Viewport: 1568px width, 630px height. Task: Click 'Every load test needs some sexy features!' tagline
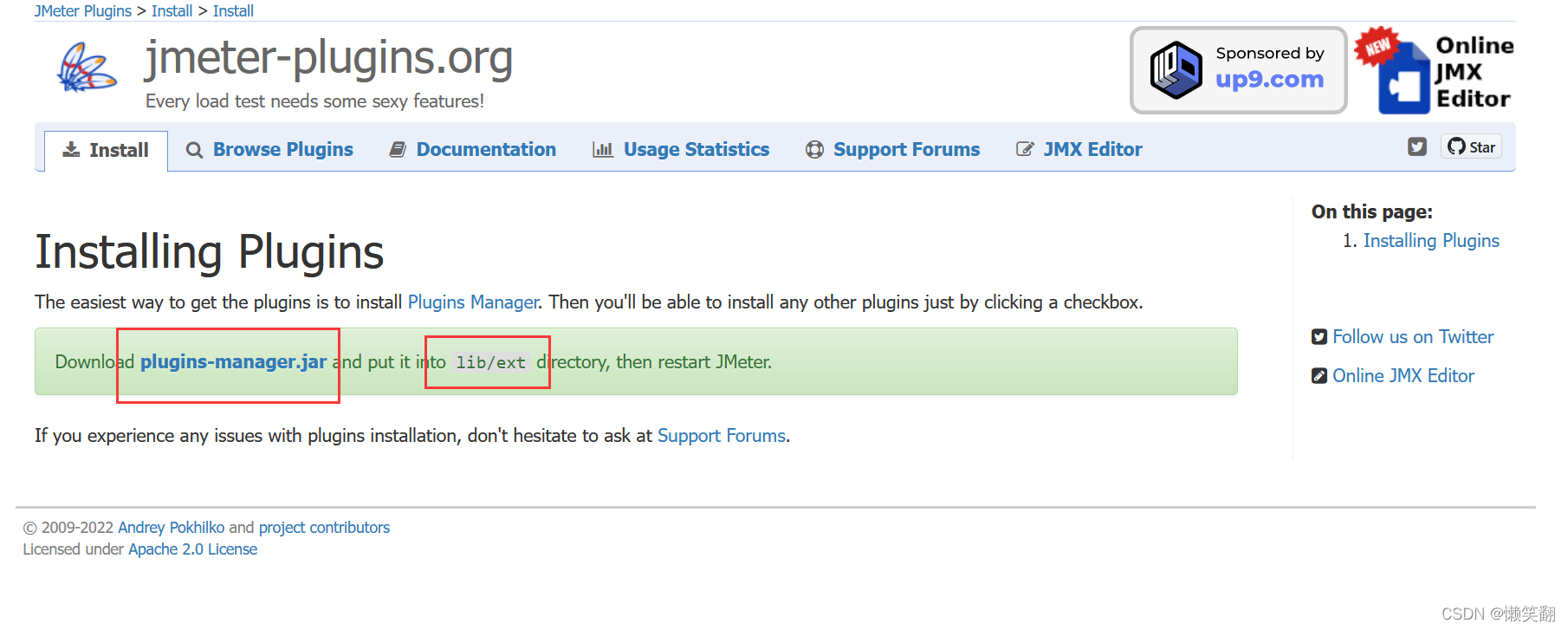(314, 101)
